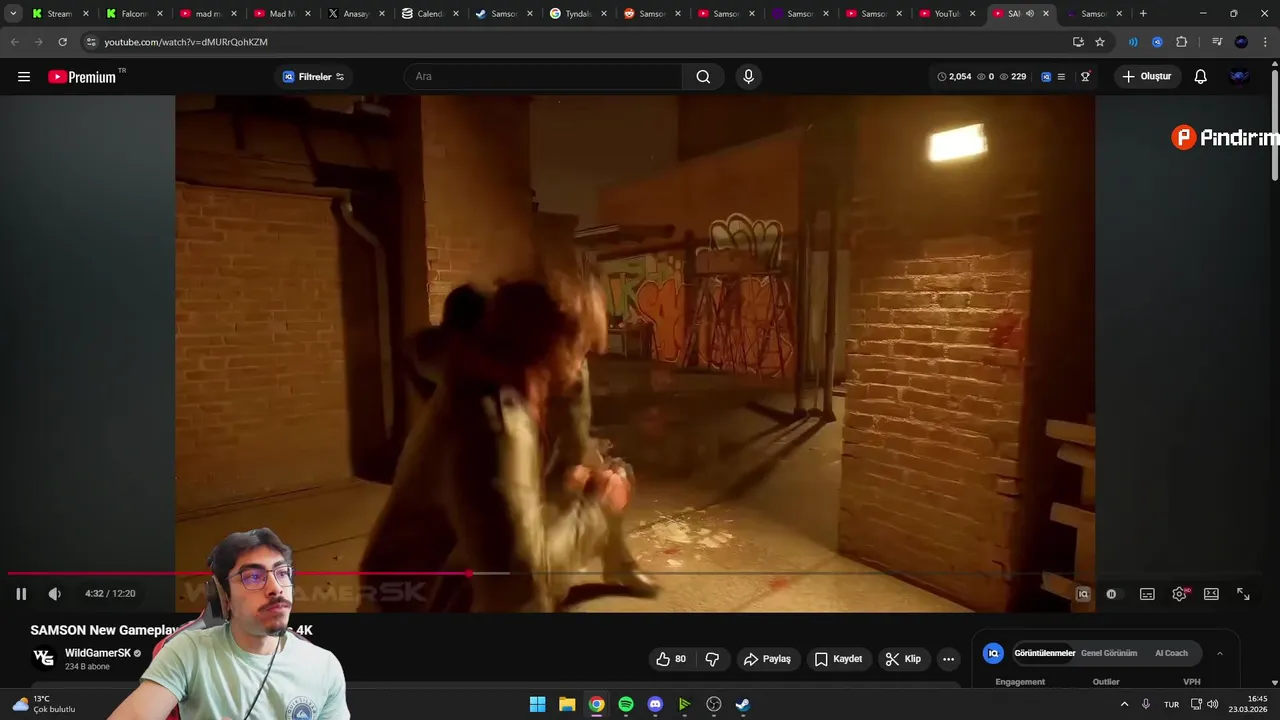The image size is (1280, 720).
Task: Open YouTube notifications bell
Action: point(1201,77)
